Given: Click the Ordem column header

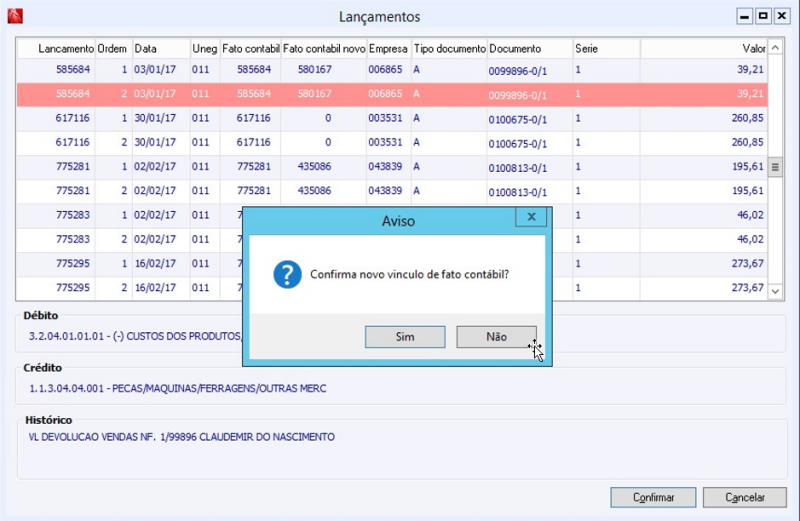Looking at the screenshot, I should [114, 48].
